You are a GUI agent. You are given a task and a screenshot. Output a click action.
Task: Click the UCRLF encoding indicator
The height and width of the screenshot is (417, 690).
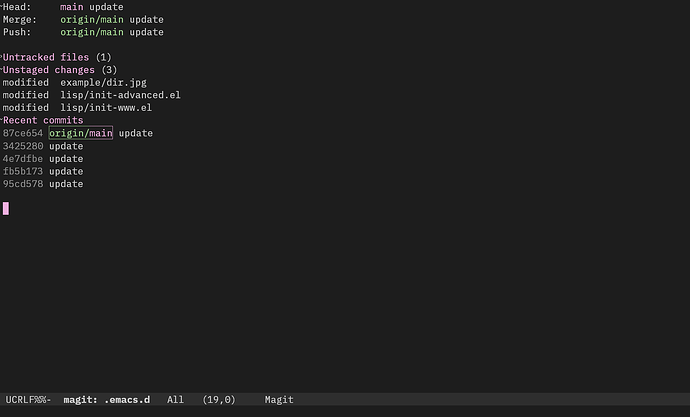tap(19, 400)
